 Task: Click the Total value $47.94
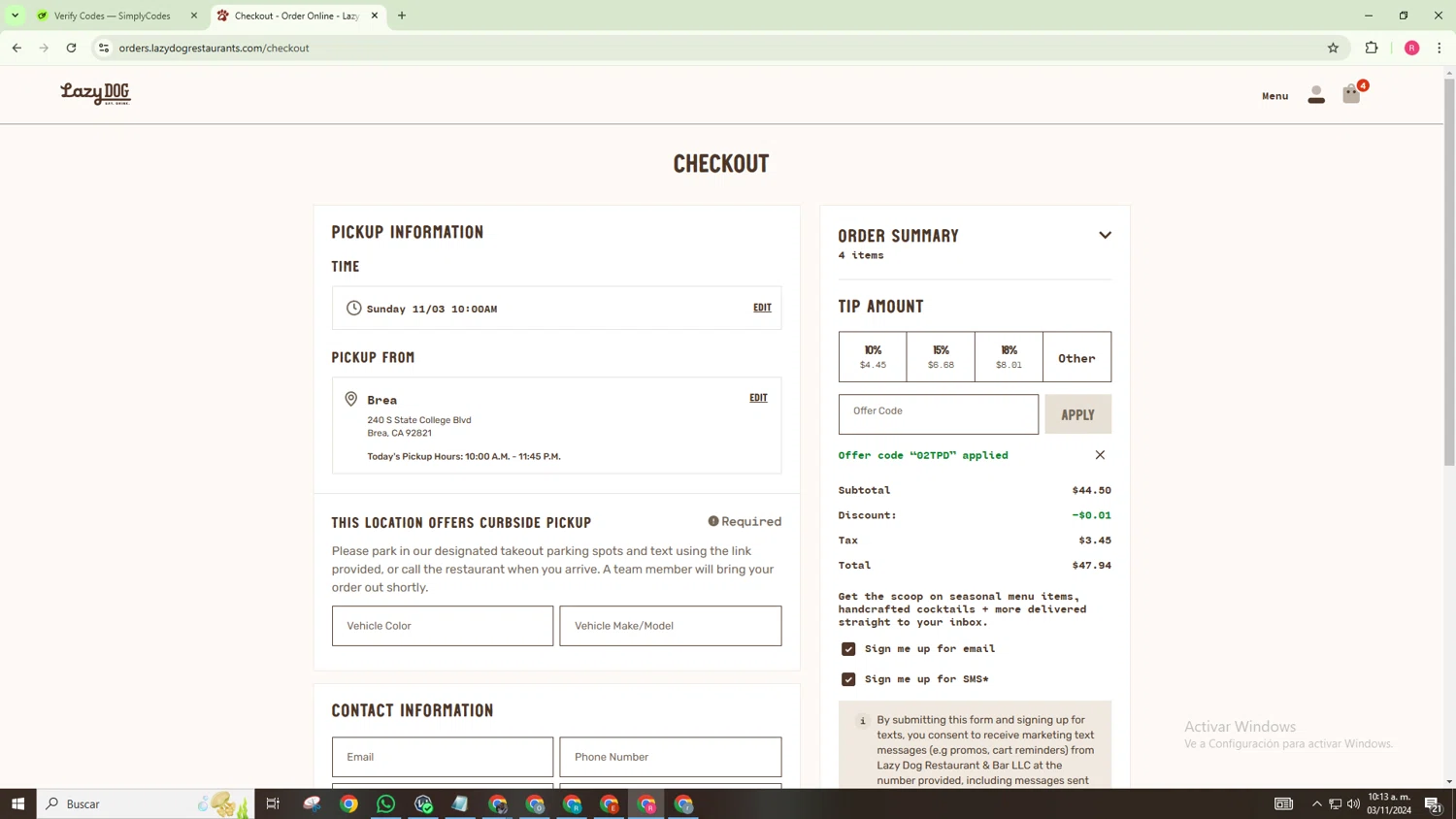tap(1091, 565)
